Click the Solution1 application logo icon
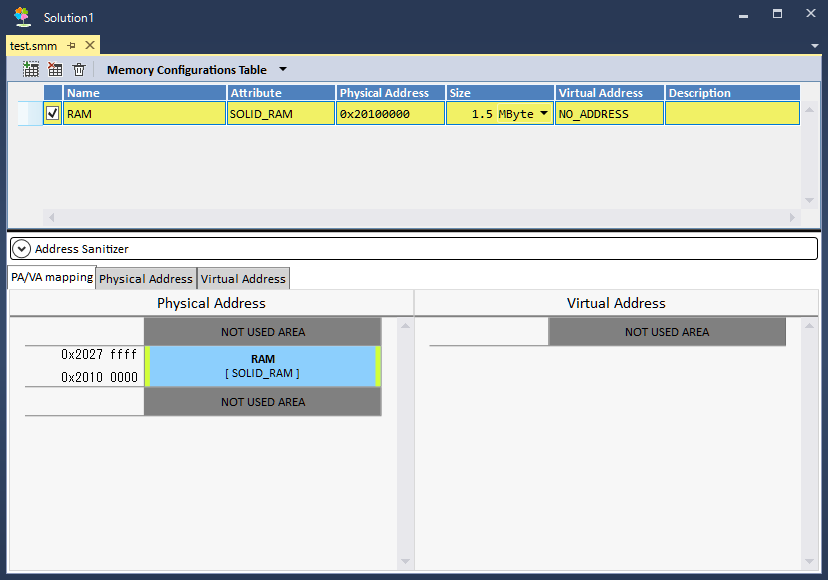828x580 pixels. pyautogui.click(x=23, y=17)
